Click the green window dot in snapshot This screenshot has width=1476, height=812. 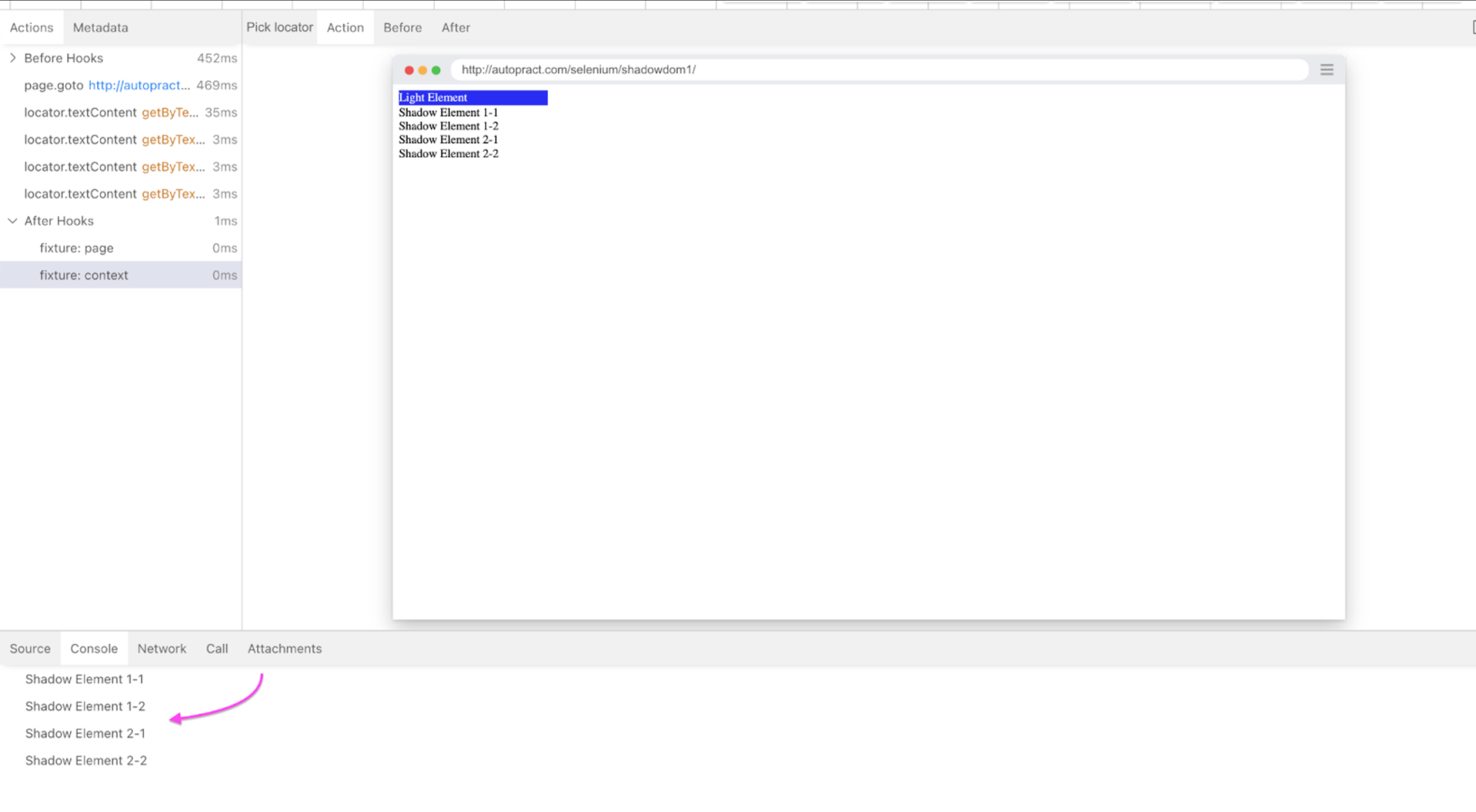(436, 70)
